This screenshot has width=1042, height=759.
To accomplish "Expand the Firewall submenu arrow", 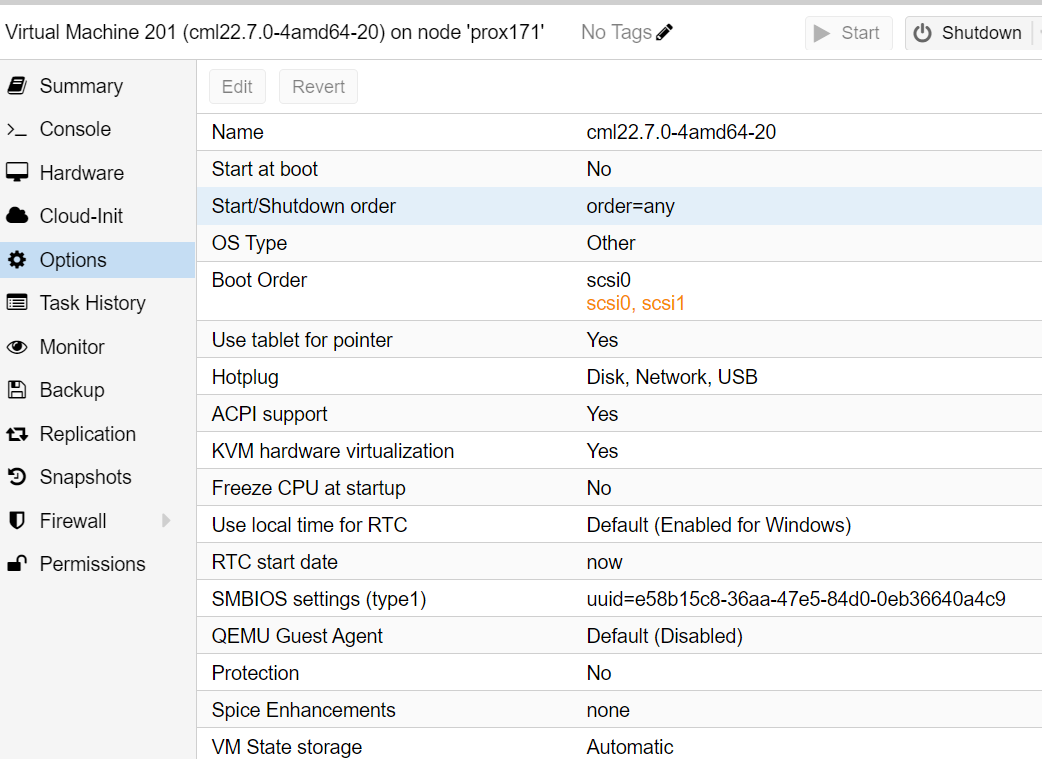I will 166,520.
